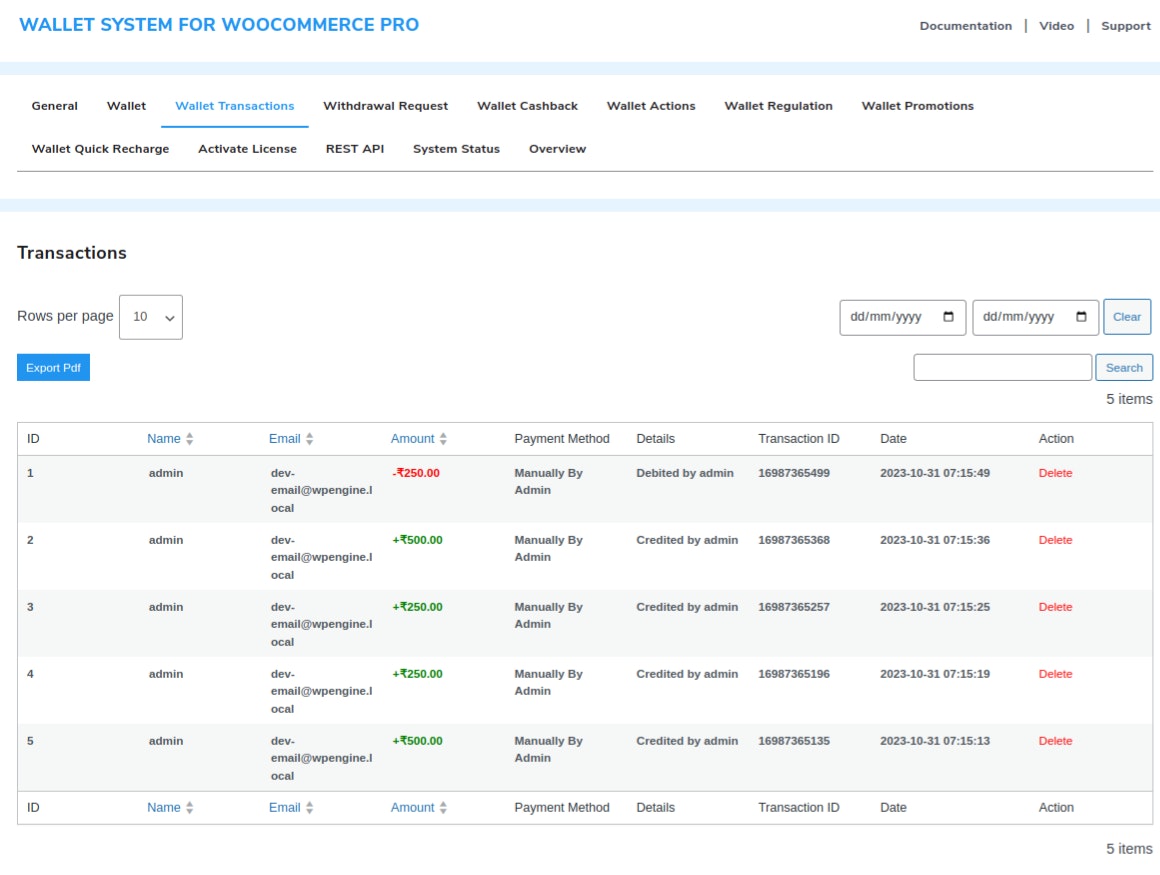
Task: Click the Wallet System for WooCommerce Pro title
Action: pos(219,24)
